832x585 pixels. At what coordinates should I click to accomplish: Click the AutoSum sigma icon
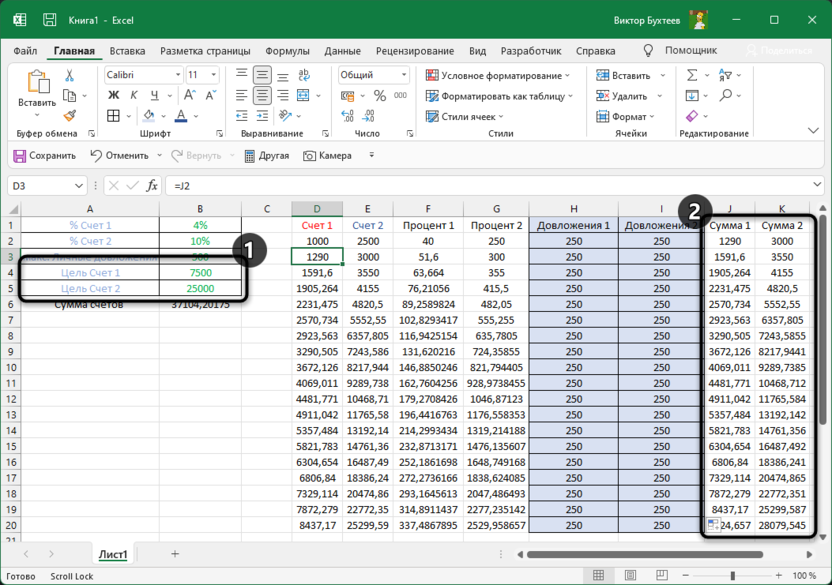(693, 75)
